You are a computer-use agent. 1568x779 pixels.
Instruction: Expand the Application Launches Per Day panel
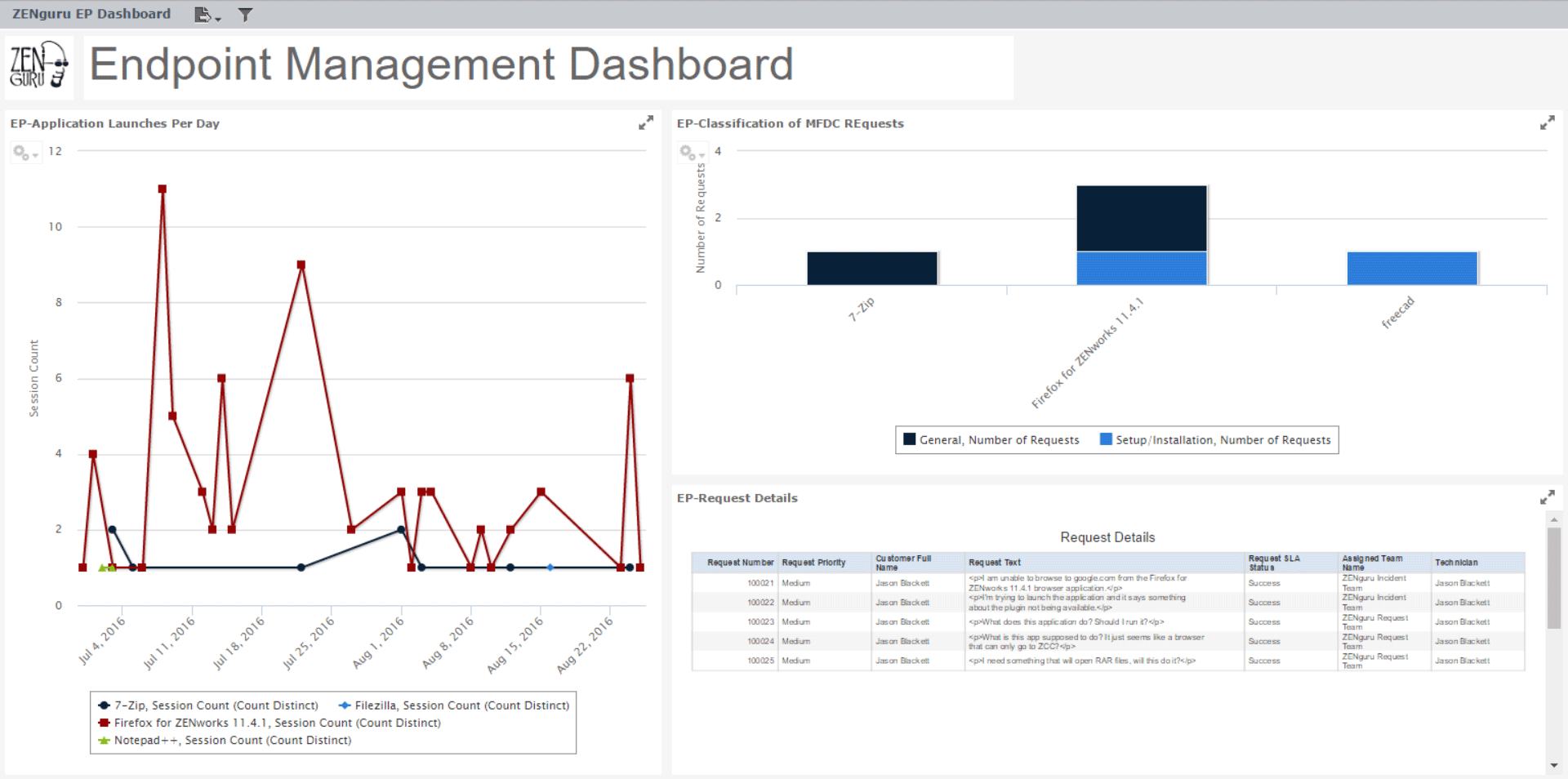tap(646, 122)
